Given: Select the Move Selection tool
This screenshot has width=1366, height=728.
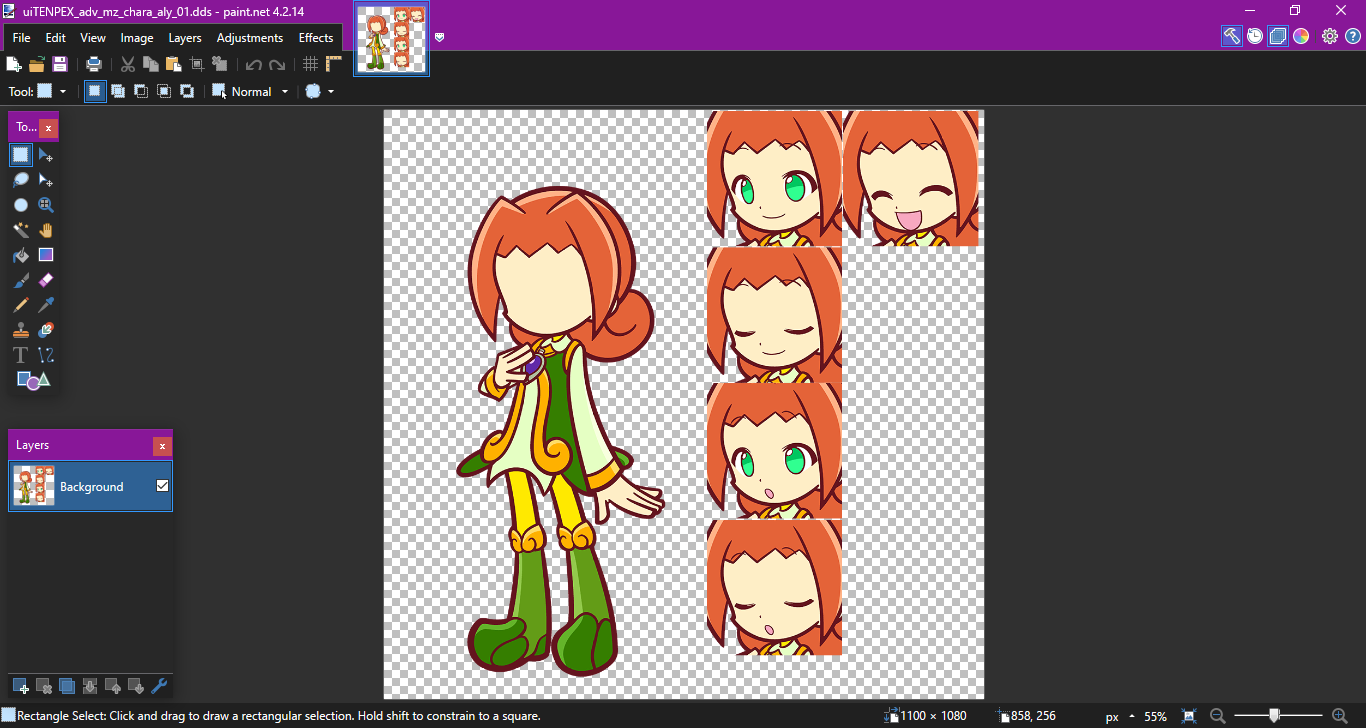Looking at the screenshot, I should [x=46, y=180].
